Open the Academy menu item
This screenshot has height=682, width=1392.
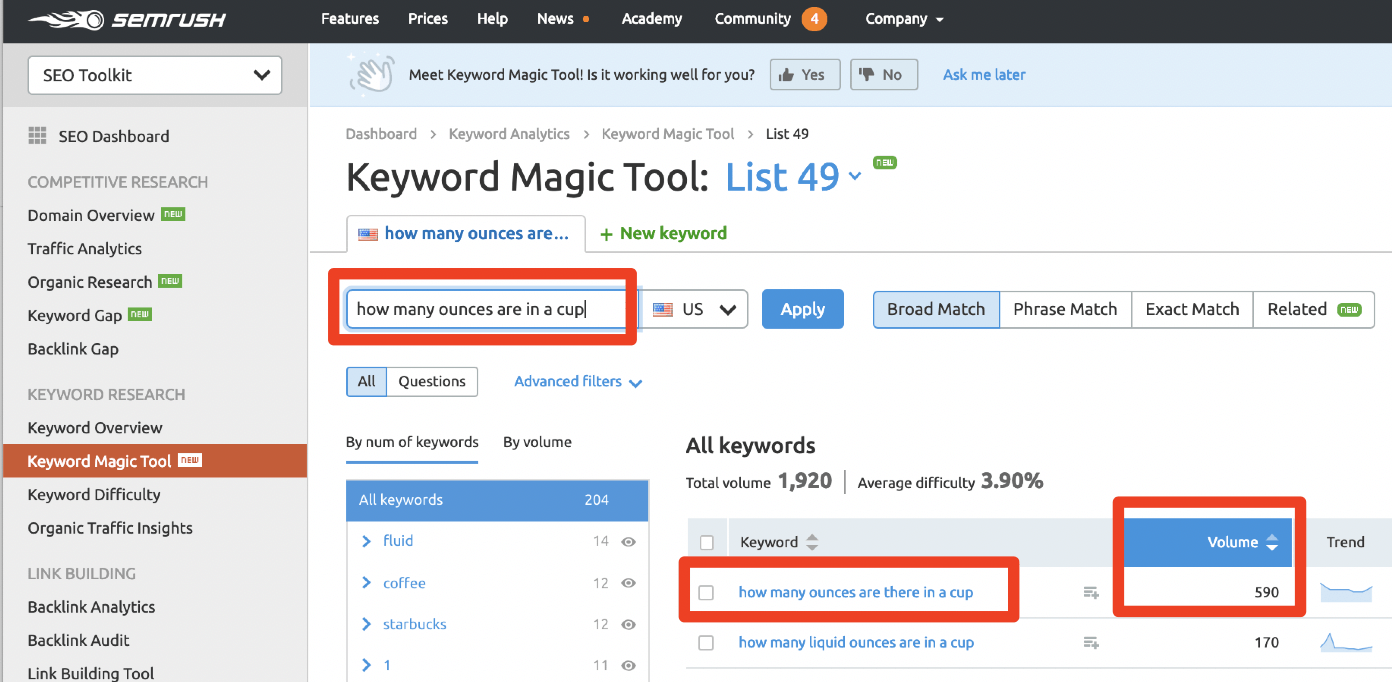point(652,19)
